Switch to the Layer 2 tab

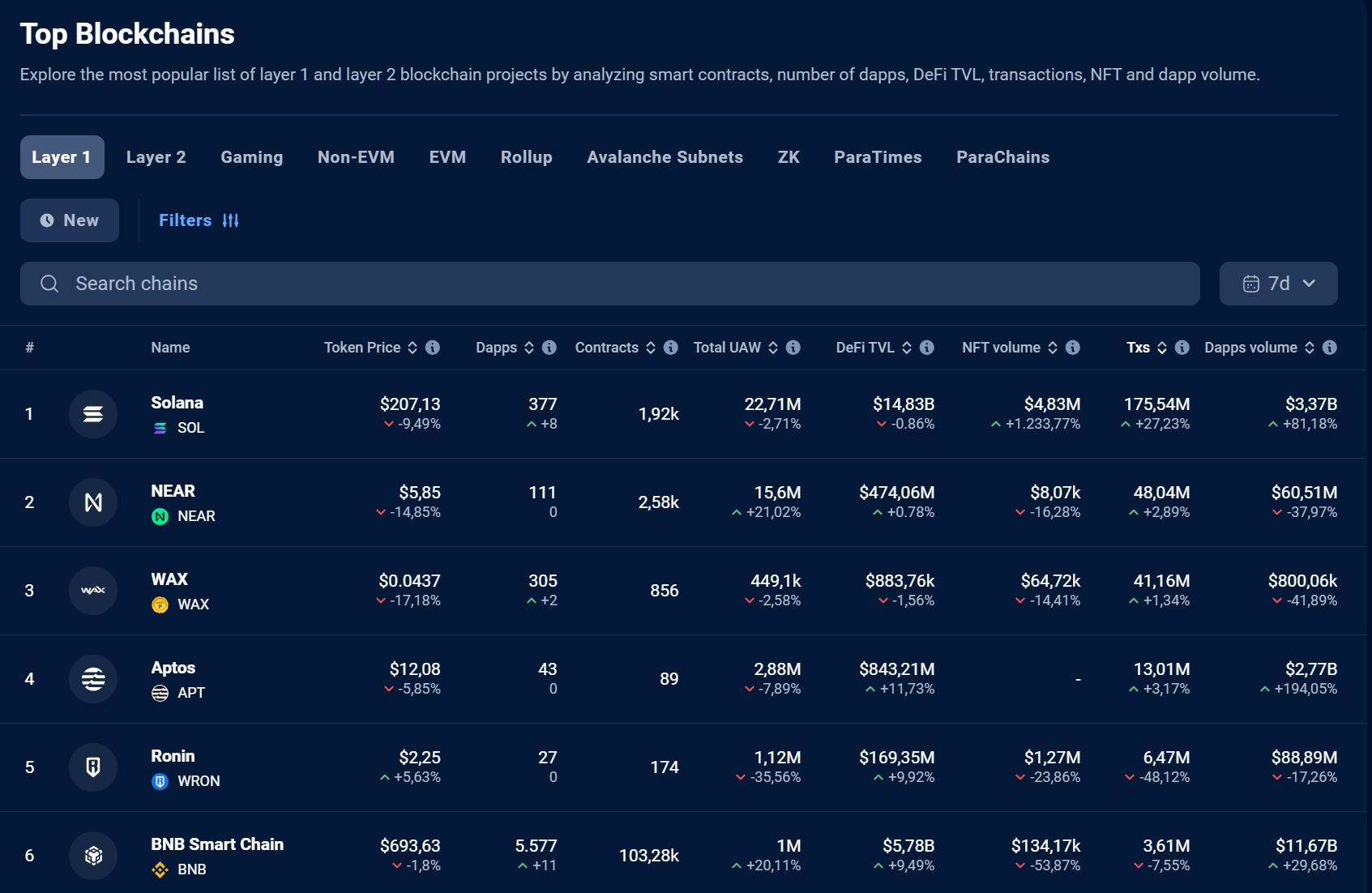pyautogui.click(x=156, y=157)
